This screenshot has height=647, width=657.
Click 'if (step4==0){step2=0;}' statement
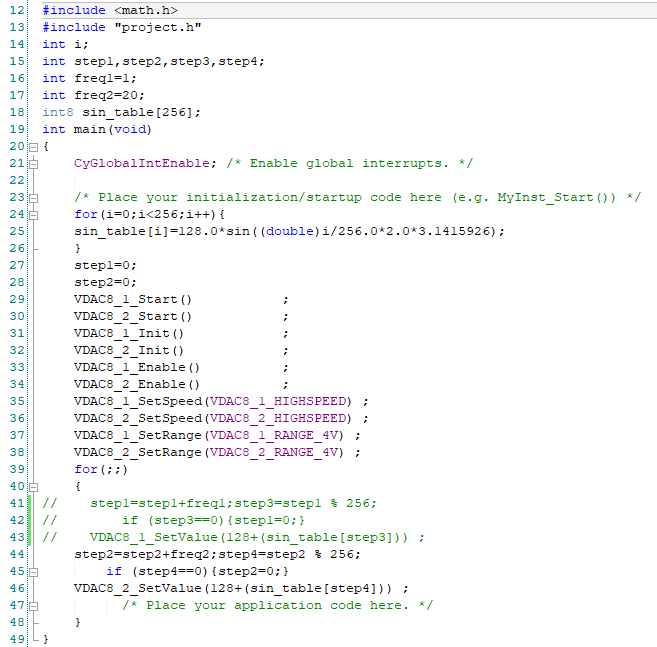[x=197, y=571]
